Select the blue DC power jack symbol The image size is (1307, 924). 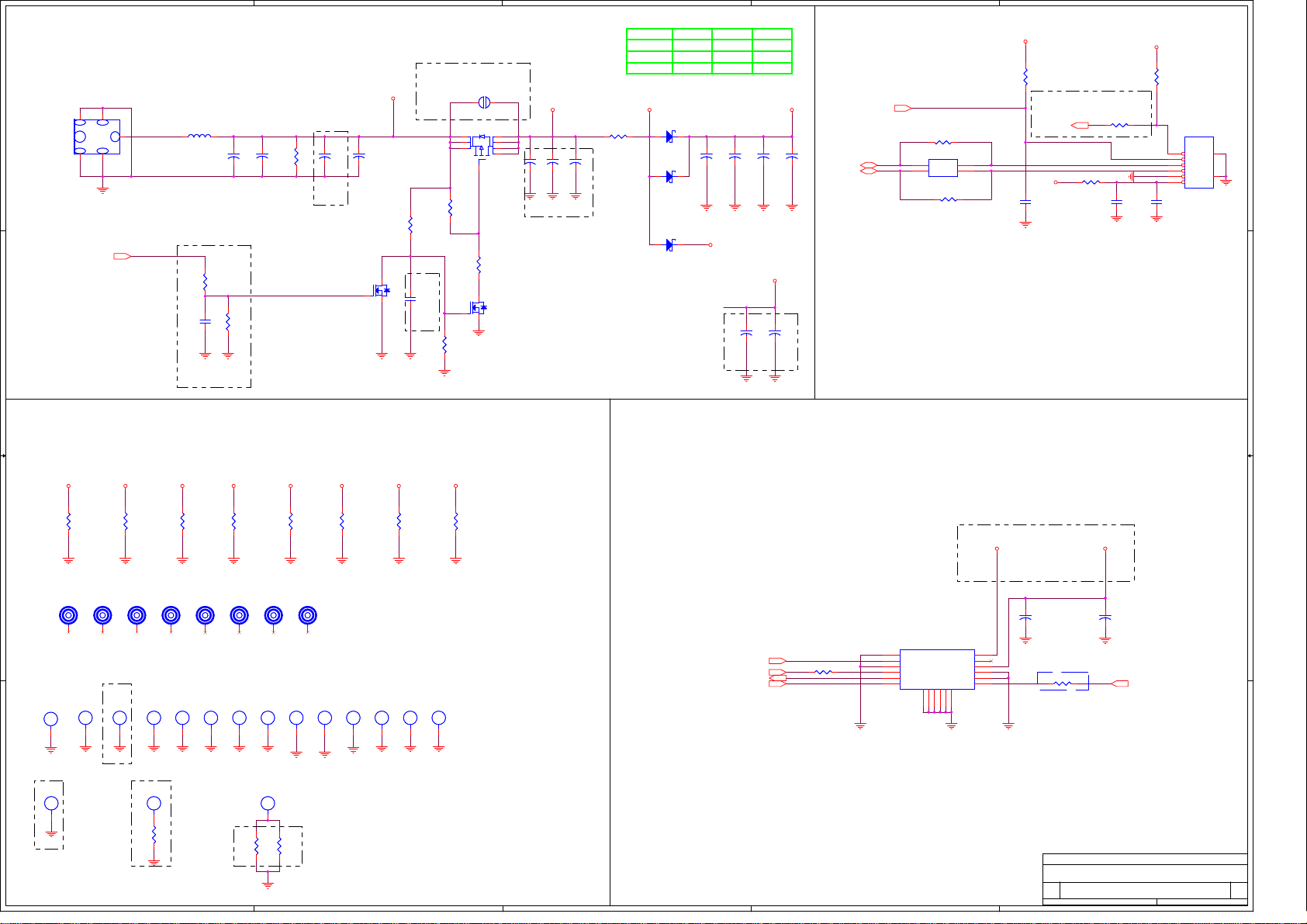click(x=97, y=137)
